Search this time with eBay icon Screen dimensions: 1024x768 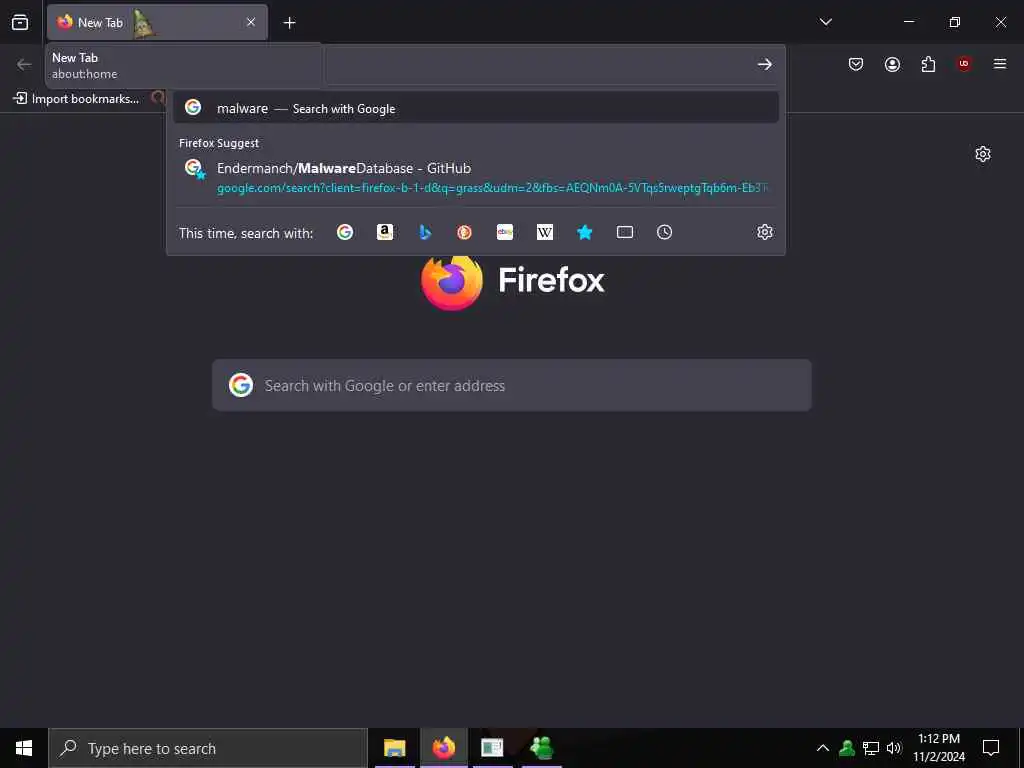coord(505,232)
